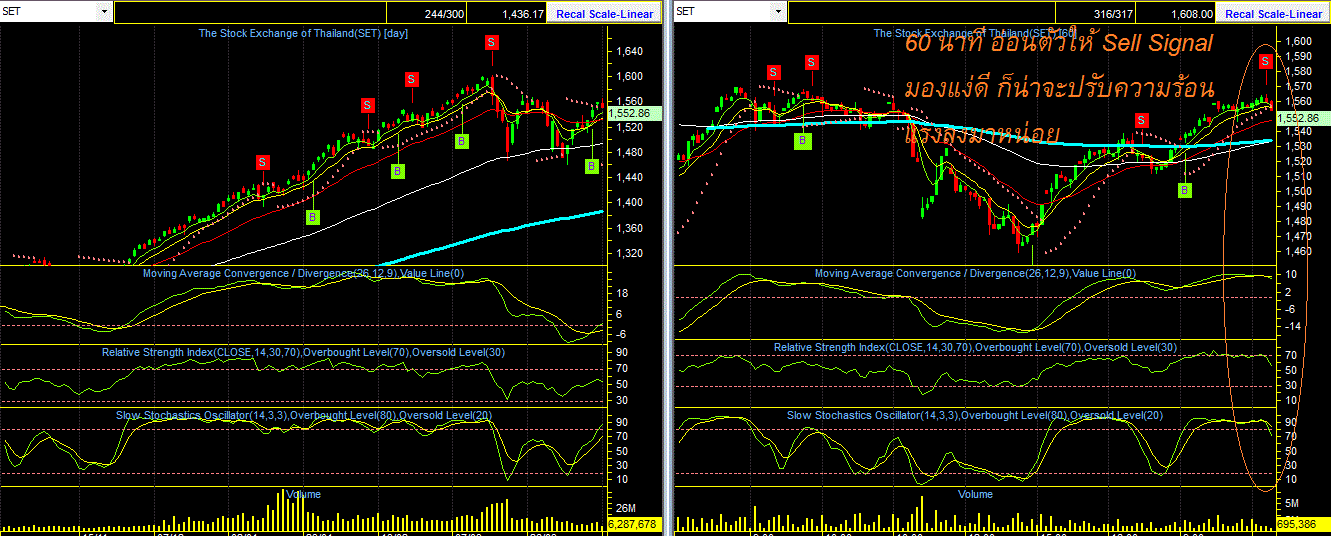Open the SET symbol dropdown in right chart

pyautogui.click(x=779, y=12)
